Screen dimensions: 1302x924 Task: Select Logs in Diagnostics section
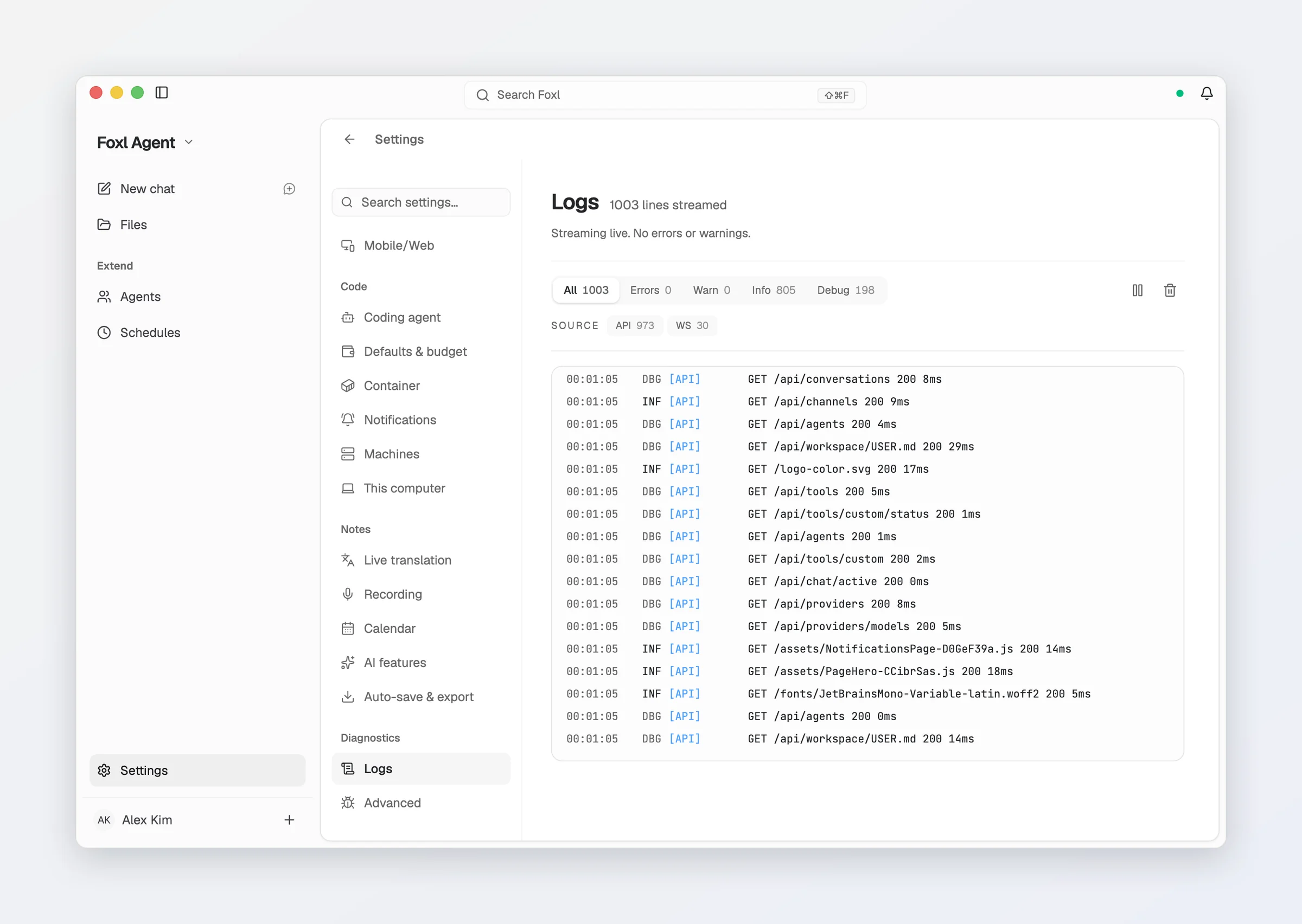pos(420,769)
